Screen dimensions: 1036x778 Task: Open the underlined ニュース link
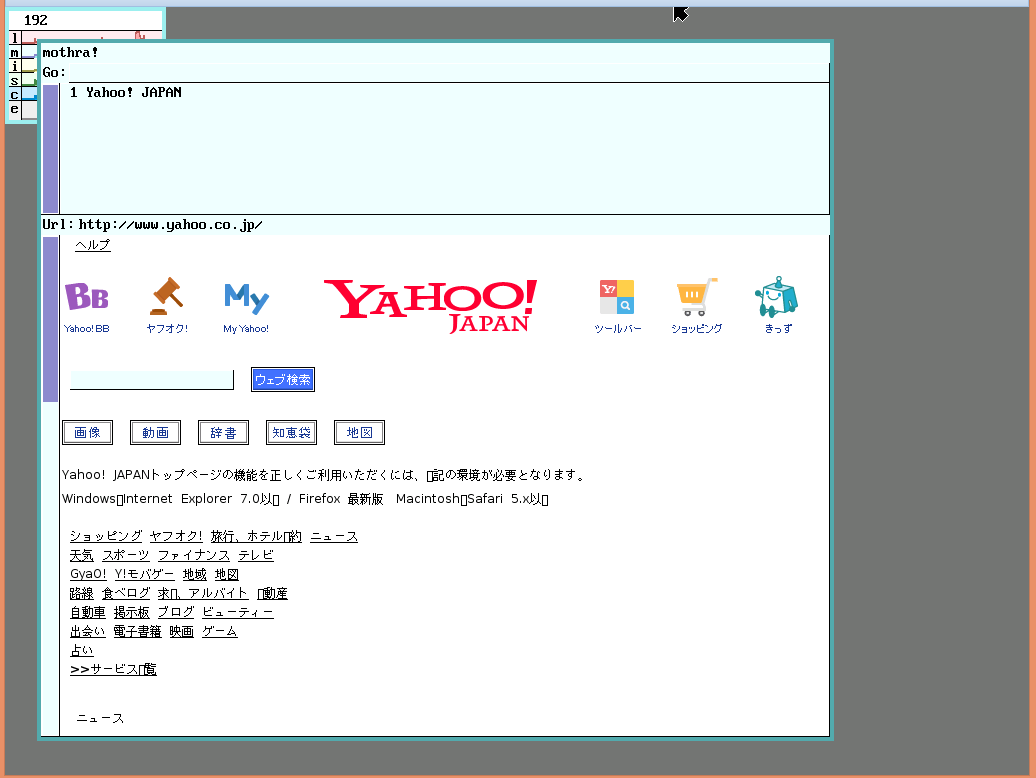click(334, 536)
